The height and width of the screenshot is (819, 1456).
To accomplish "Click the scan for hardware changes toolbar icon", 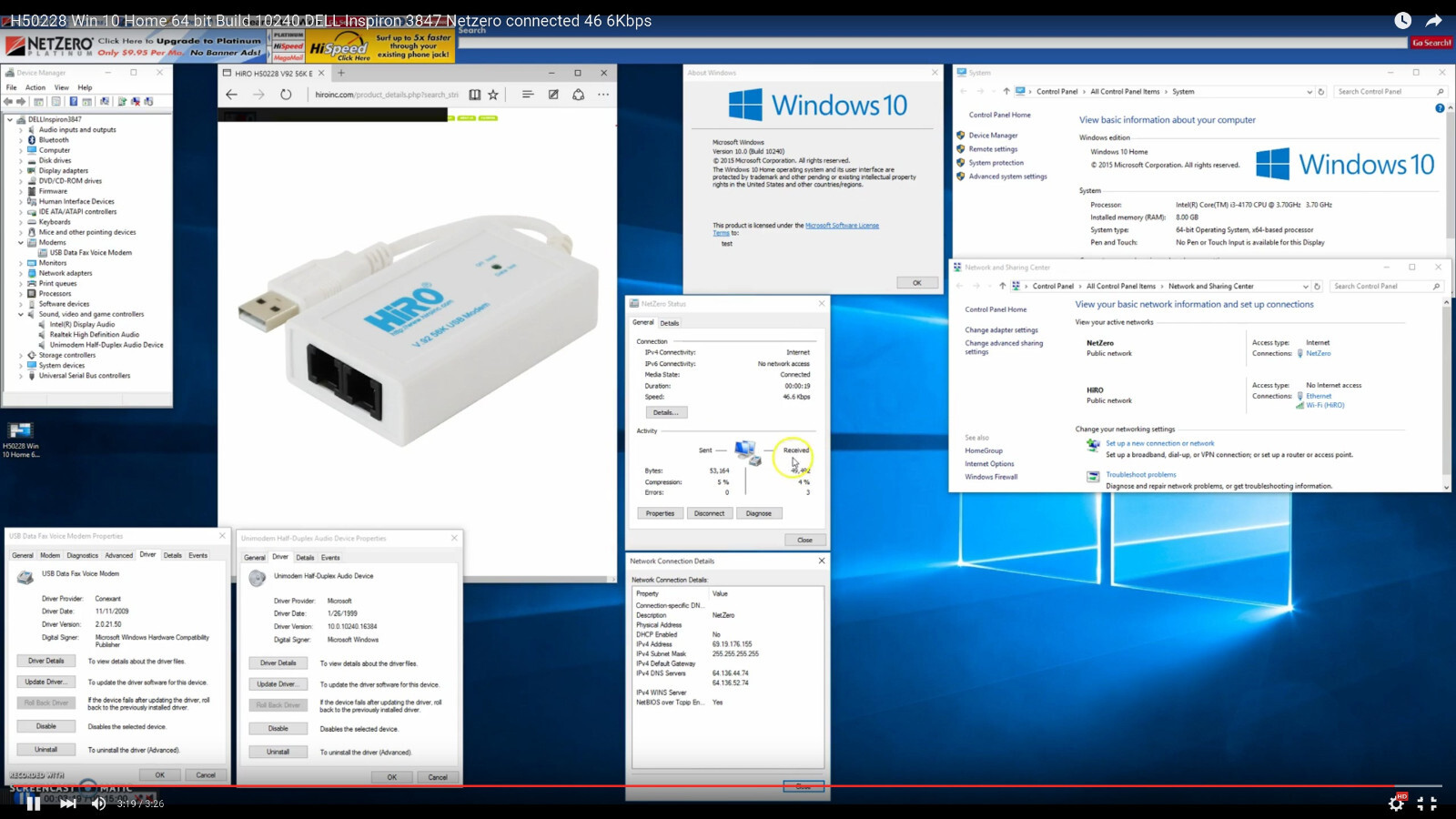I will tap(148, 102).
